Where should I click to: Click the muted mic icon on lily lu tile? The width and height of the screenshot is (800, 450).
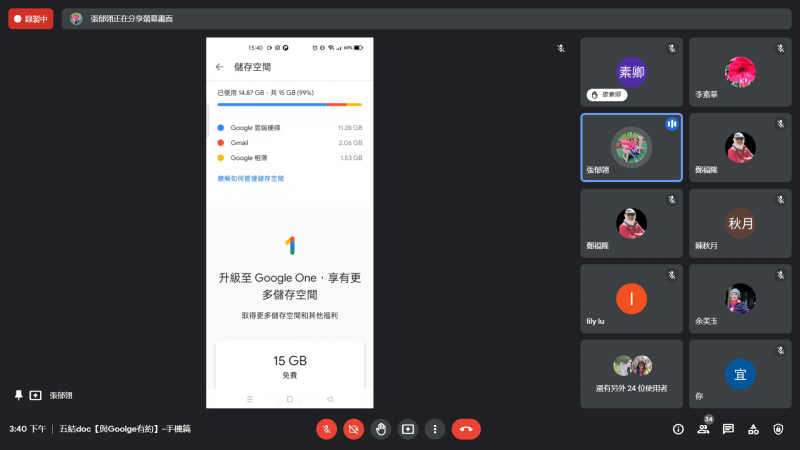tap(672, 275)
